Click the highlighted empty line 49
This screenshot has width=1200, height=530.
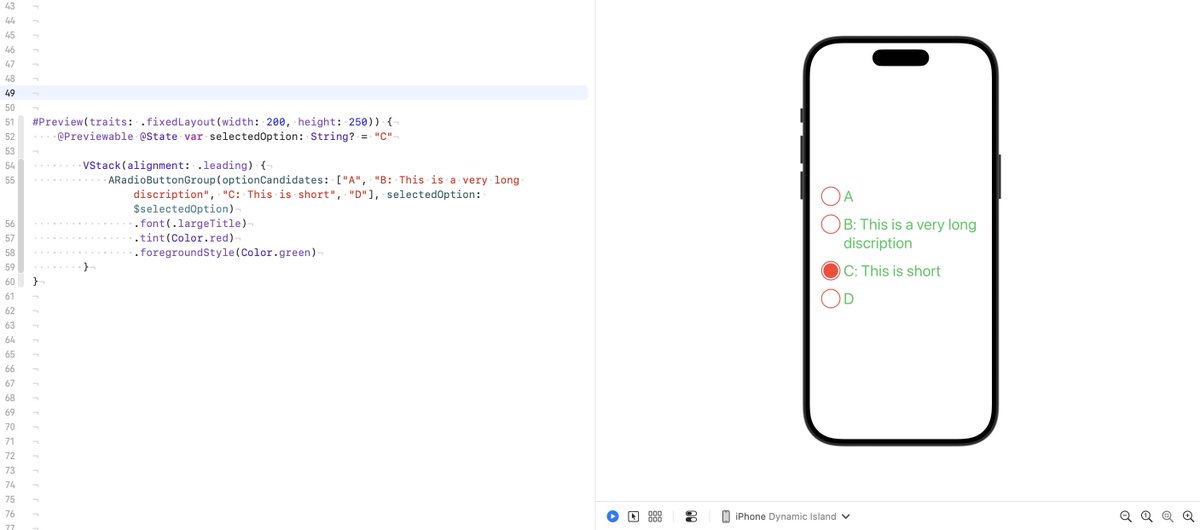coord(310,93)
